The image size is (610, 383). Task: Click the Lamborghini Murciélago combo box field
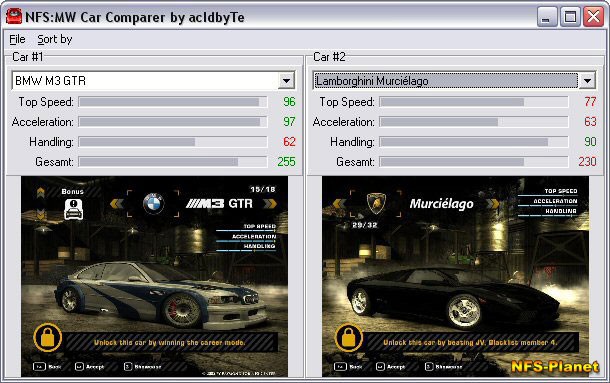click(454, 81)
